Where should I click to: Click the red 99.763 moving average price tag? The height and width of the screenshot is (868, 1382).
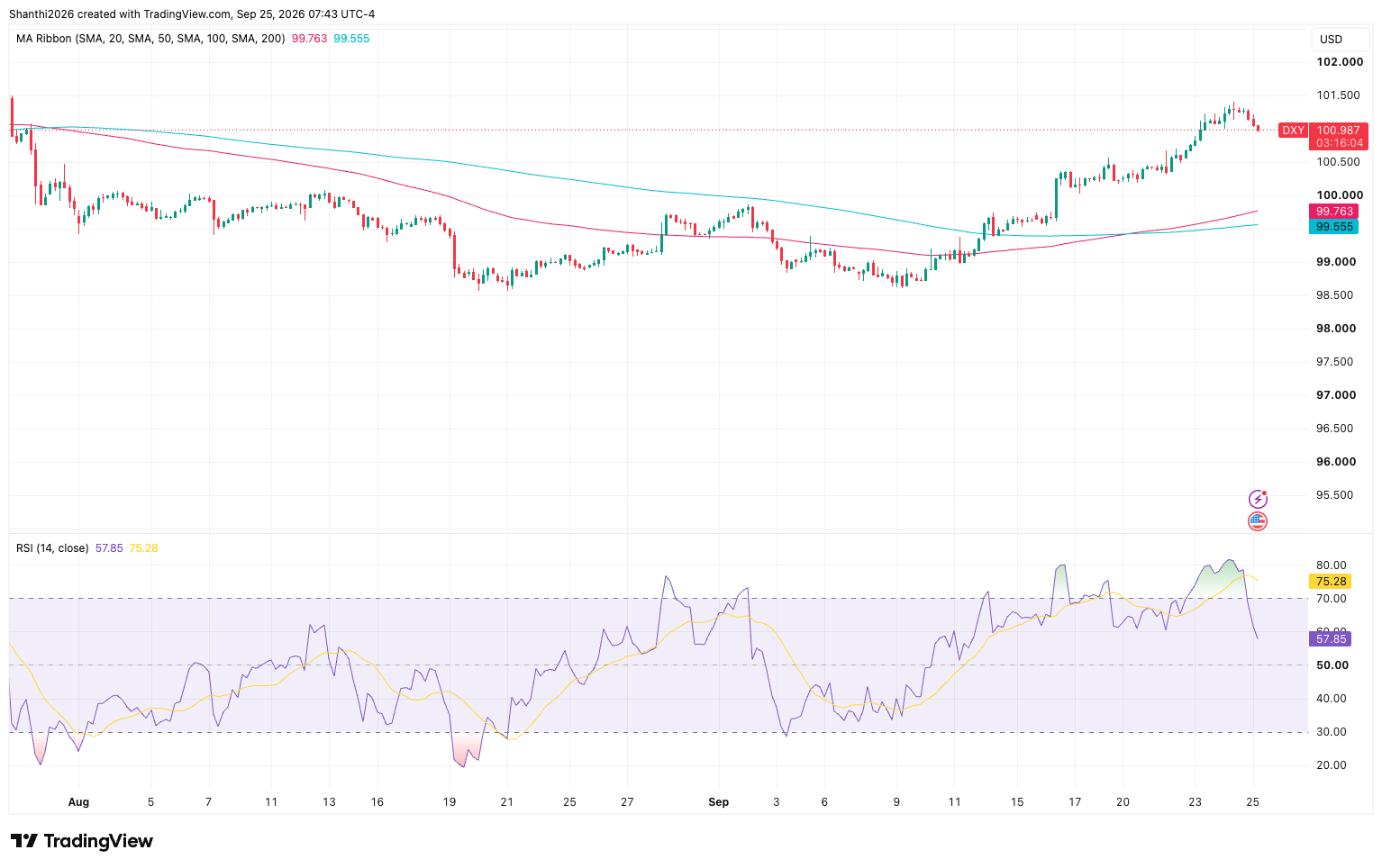tap(1334, 212)
